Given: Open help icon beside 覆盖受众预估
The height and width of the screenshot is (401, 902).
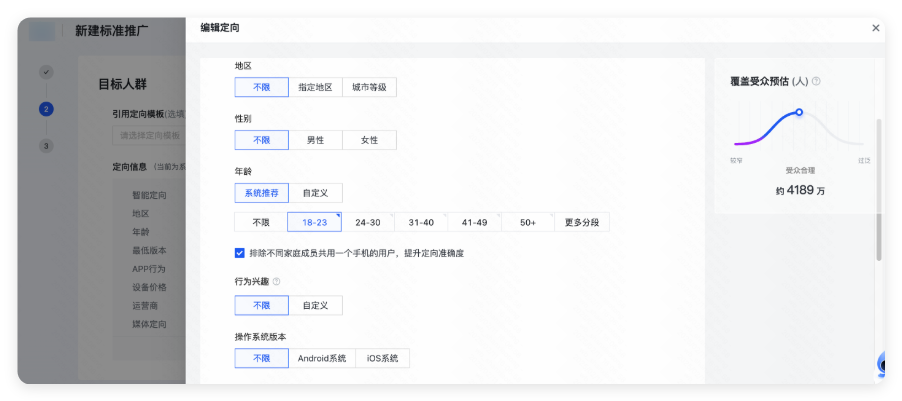Looking at the screenshot, I should point(816,82).
